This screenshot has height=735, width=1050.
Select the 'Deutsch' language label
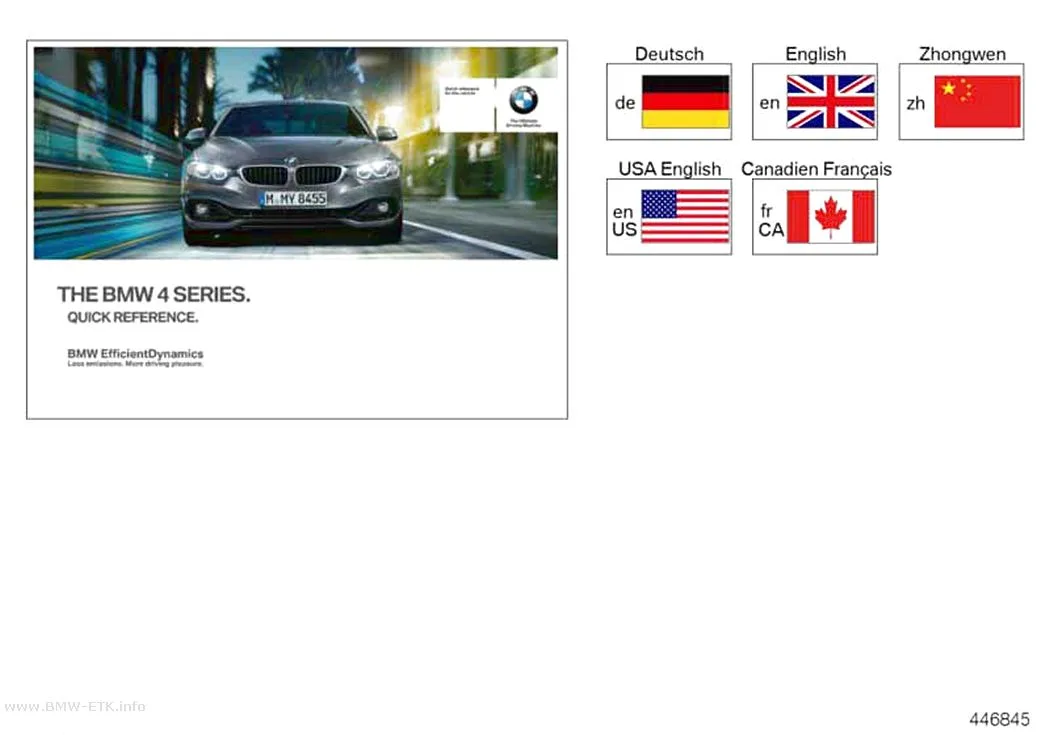[669, 54]
